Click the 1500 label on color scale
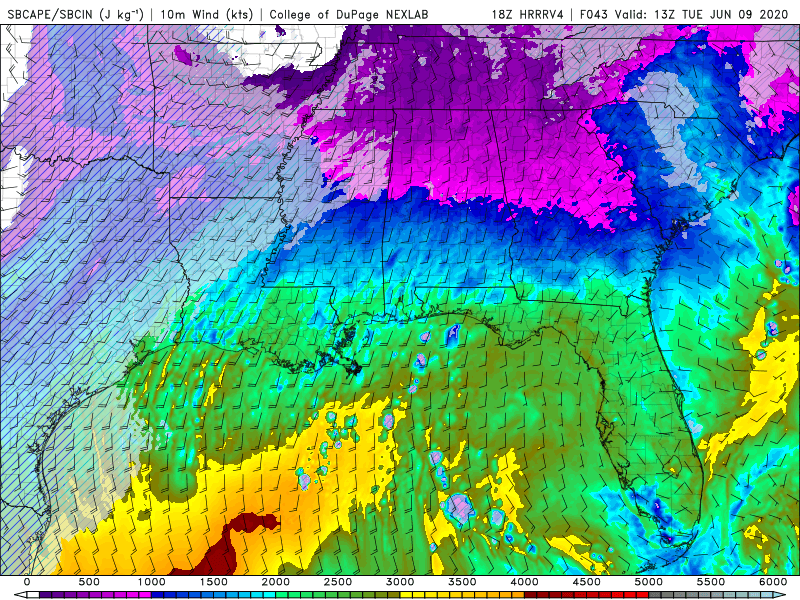Viewport: 800px width, 600px height. point(214,582)
